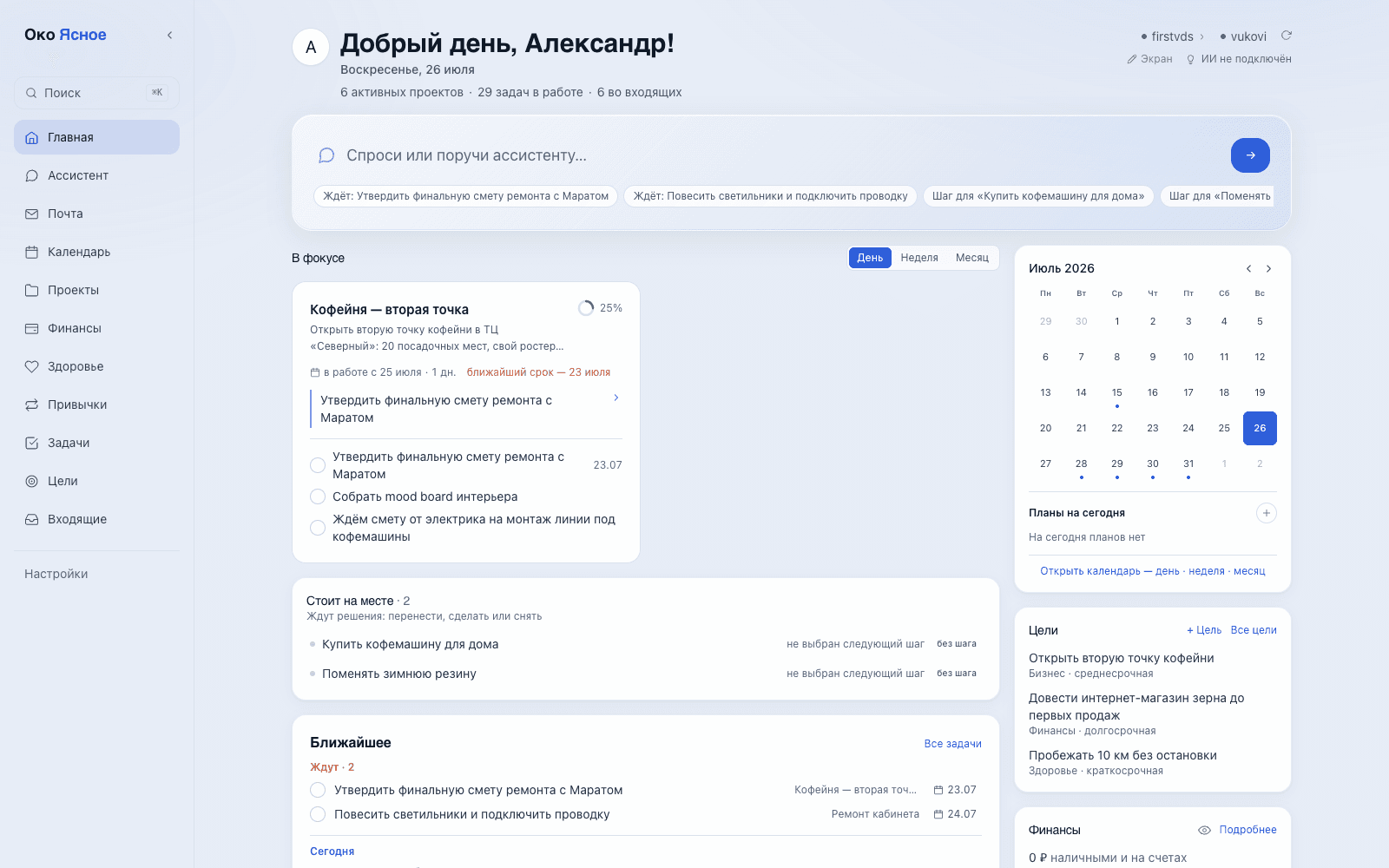Viewport: 1389px width, 868px height.
Task: Click the envelope icon for Почта
Action: pyautogui.click(x=32, y=214)
